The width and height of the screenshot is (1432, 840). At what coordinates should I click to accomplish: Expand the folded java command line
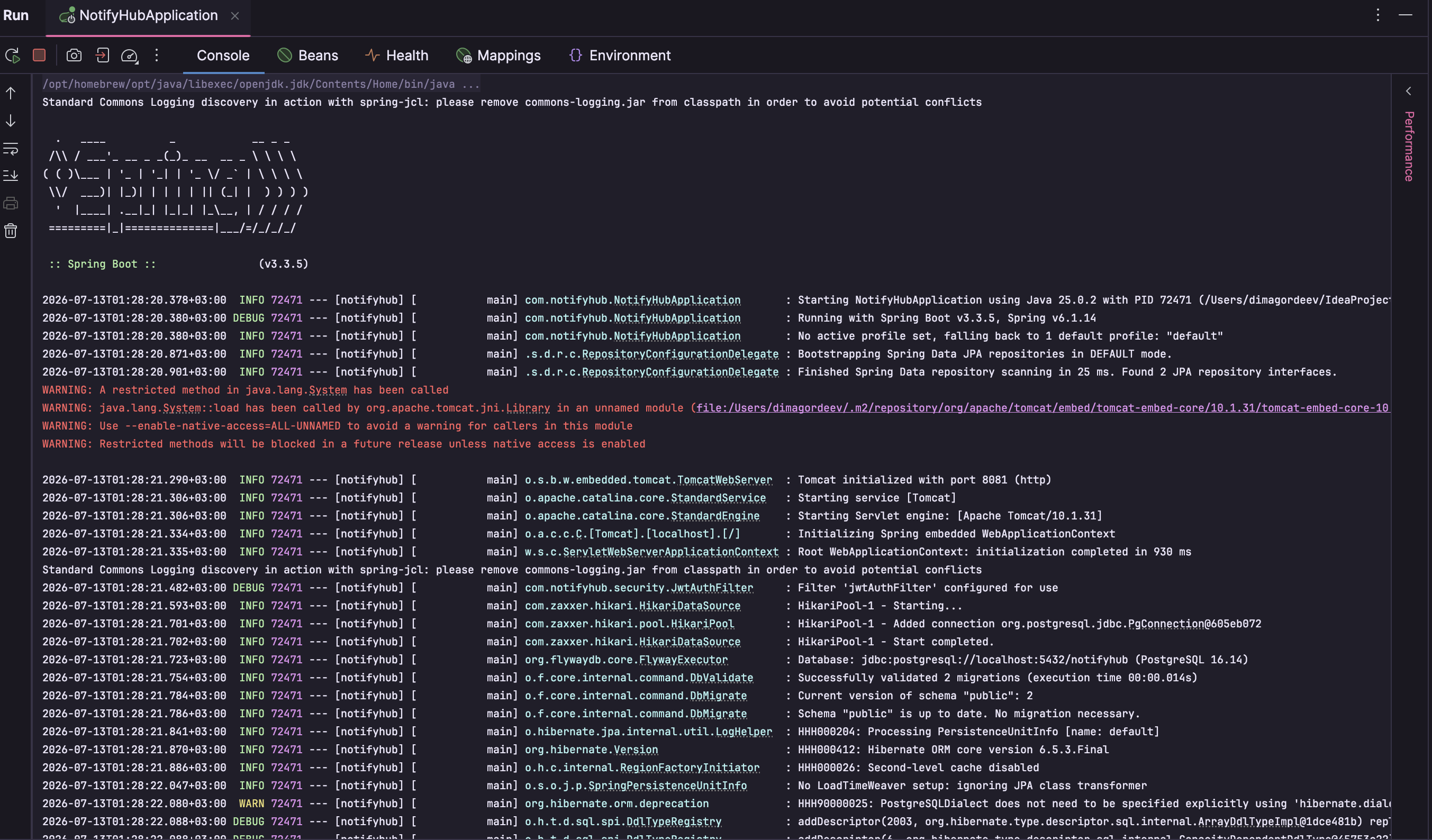point(261,84)
